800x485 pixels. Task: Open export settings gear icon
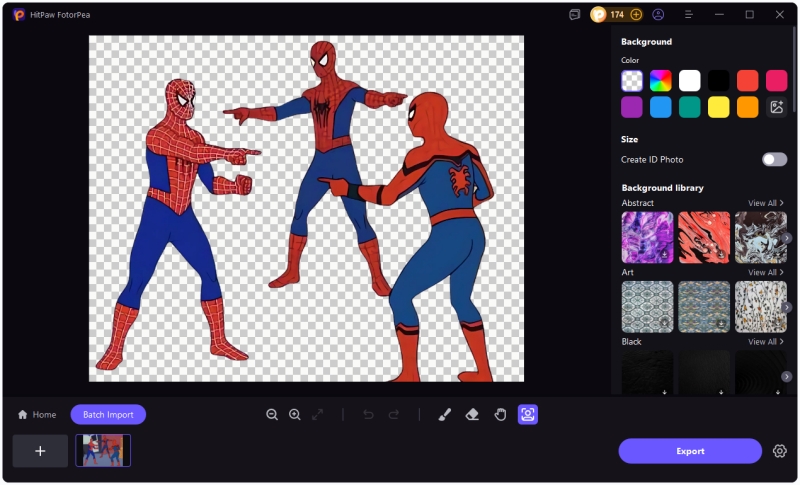[x=779, y=451]
